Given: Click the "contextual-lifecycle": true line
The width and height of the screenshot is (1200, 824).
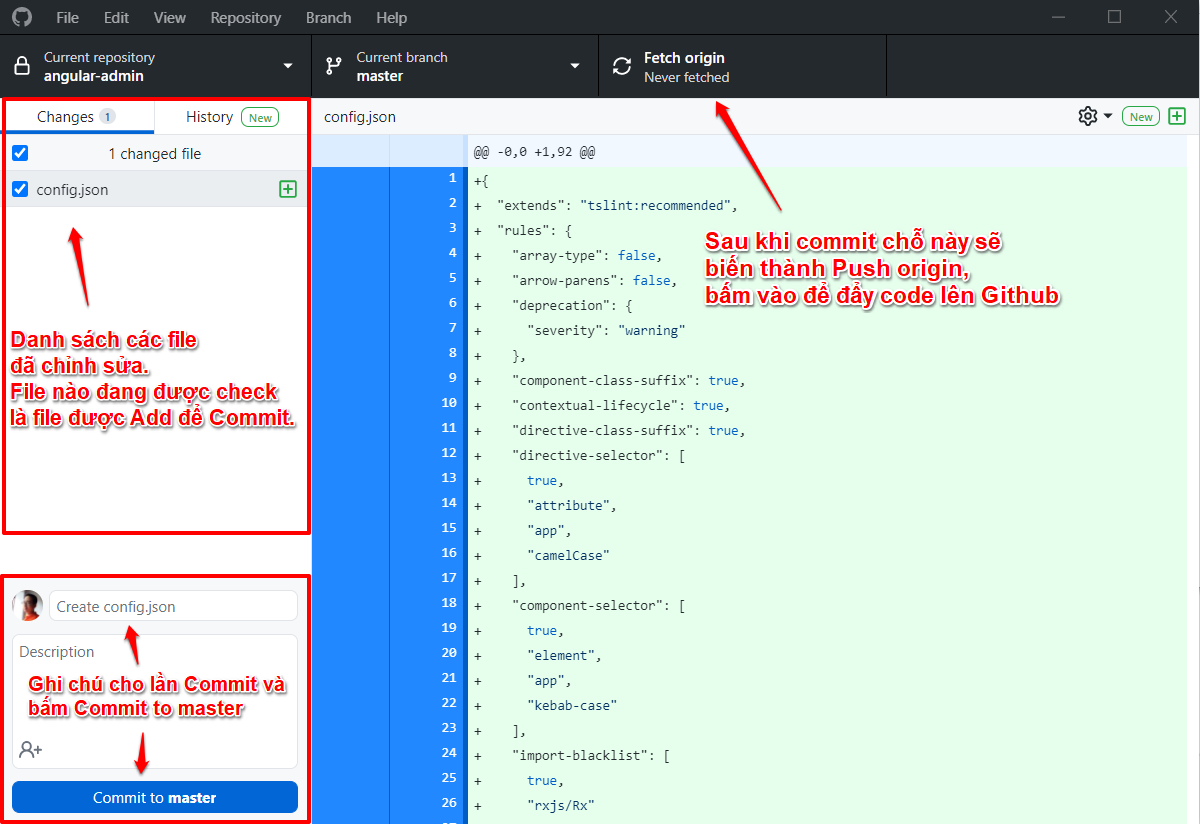Looking at the screenshot, I should pyautogui.click(x=621, y=405).
